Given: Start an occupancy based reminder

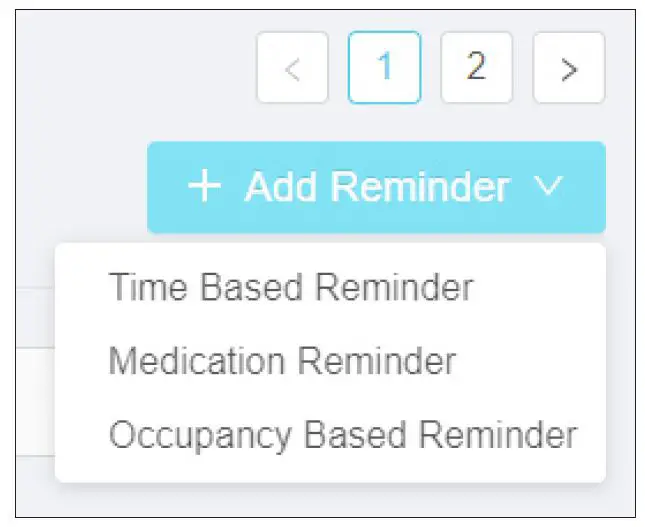Looking at the screenshot, I should click(x=342, y=435).
